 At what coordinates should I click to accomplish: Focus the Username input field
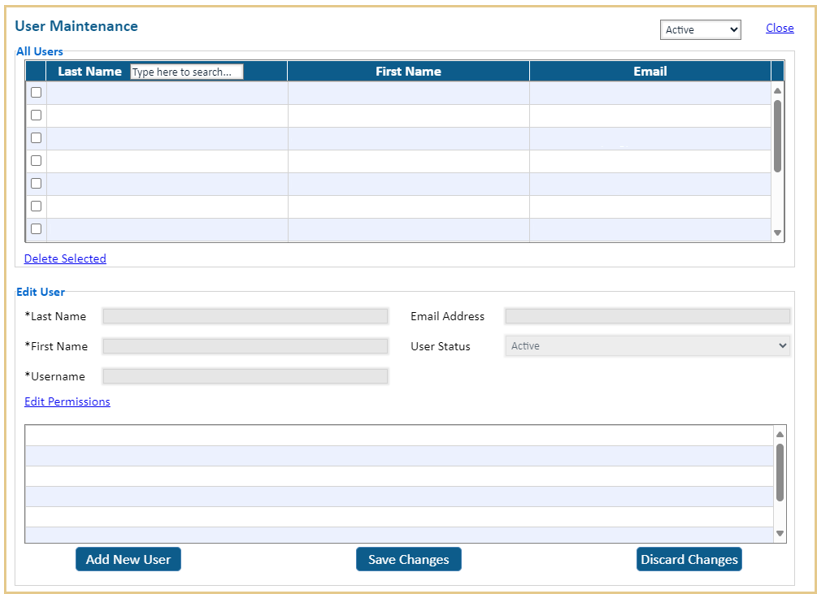245,376
